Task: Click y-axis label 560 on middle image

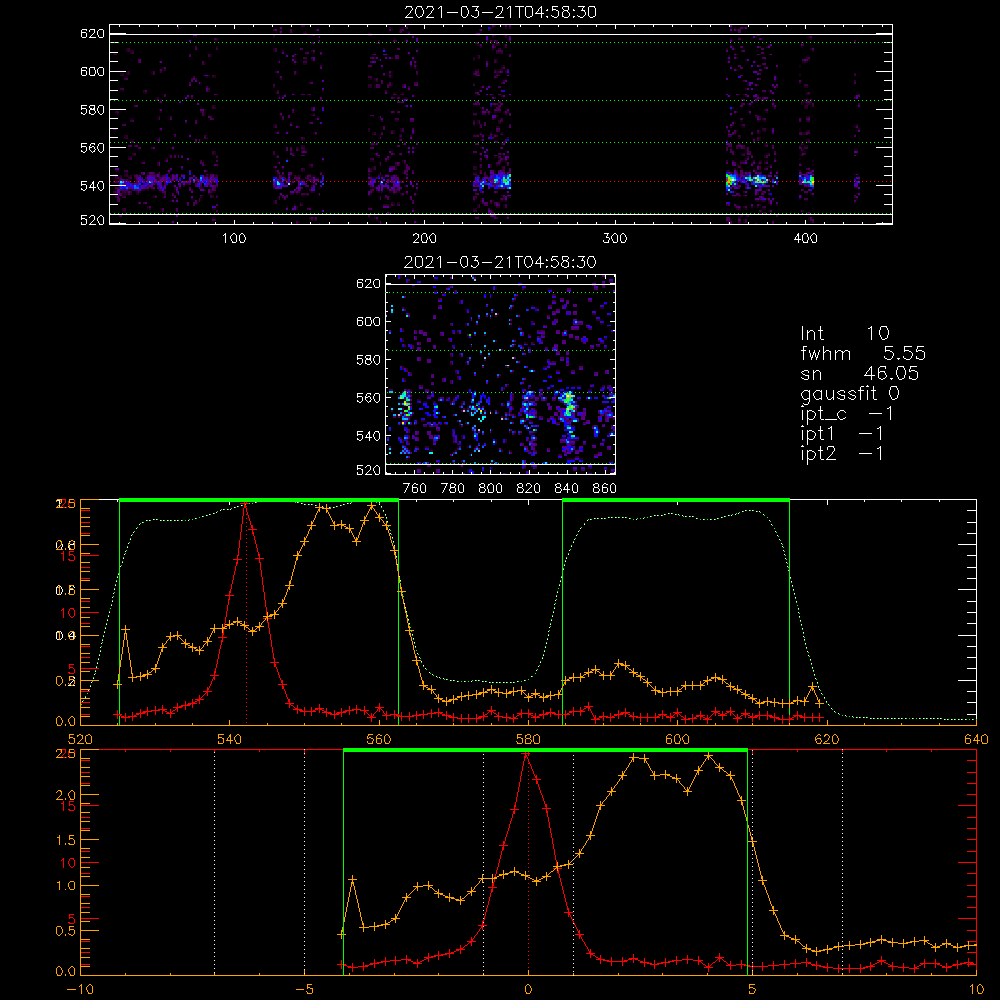Action: click(368, 397)
